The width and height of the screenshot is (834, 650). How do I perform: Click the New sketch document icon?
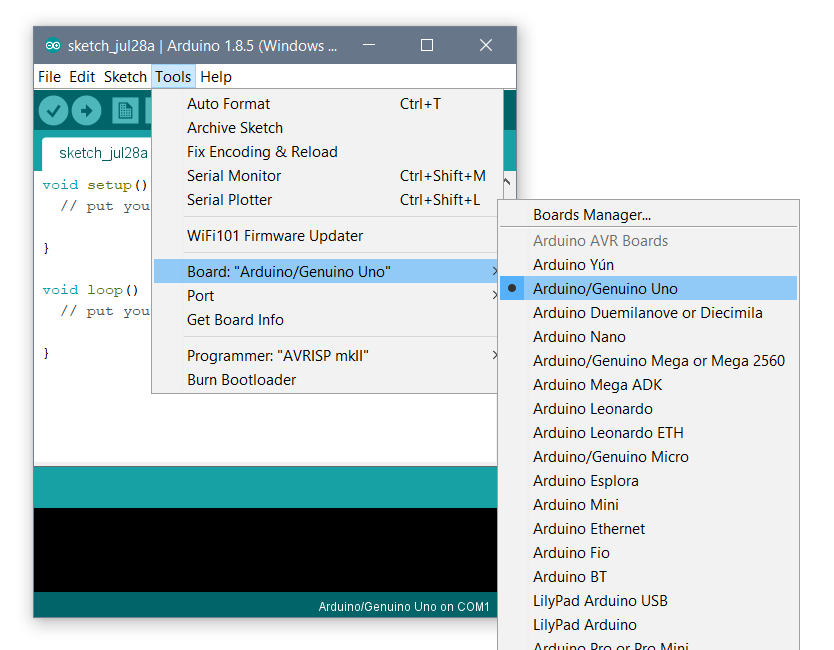tap(125, 111)
